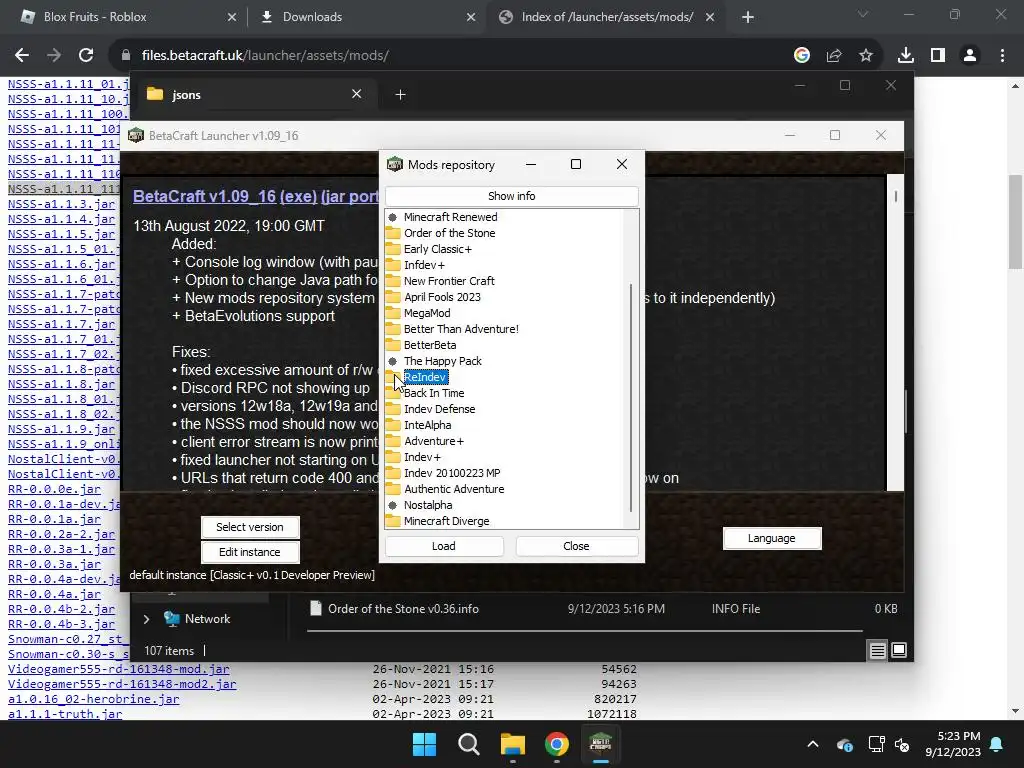The height and width of the screenshot is (768, 1024).
Task: Select Minecraft Diverge entry
Action: point(447,521)
